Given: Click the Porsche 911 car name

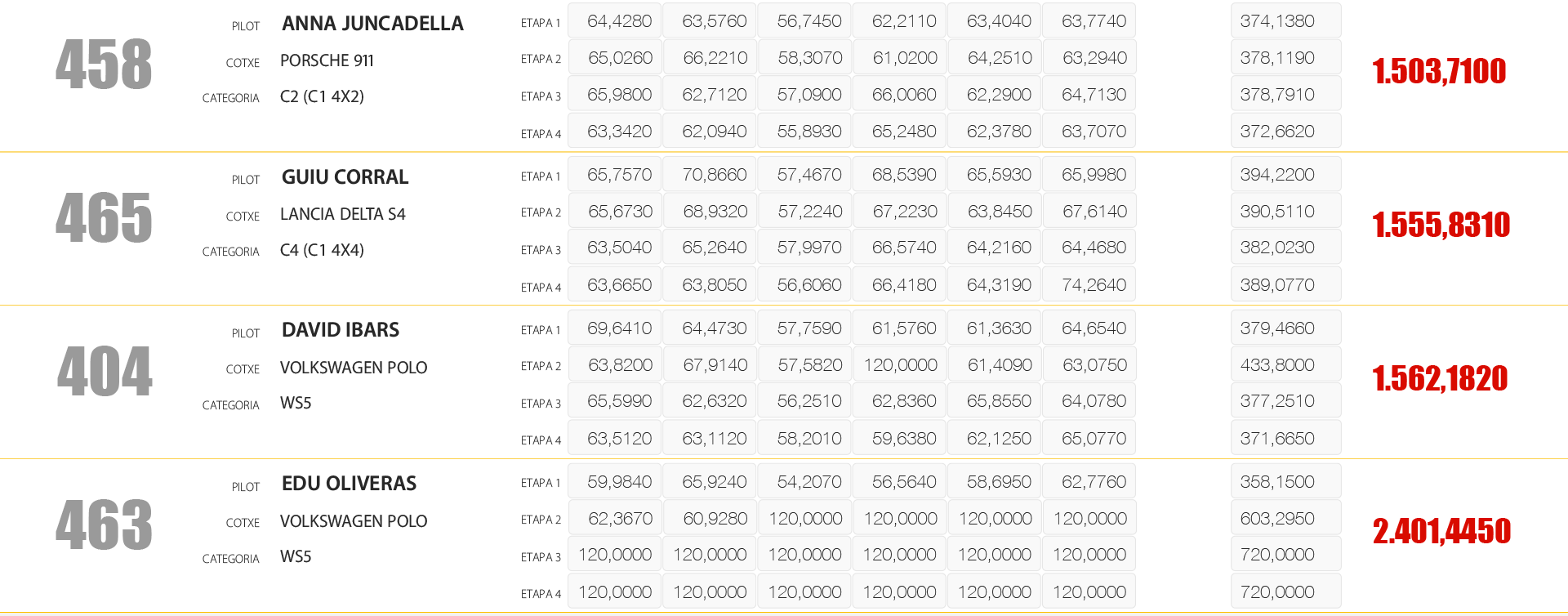Looking at the screenshot, I should (x=327, y=60).
